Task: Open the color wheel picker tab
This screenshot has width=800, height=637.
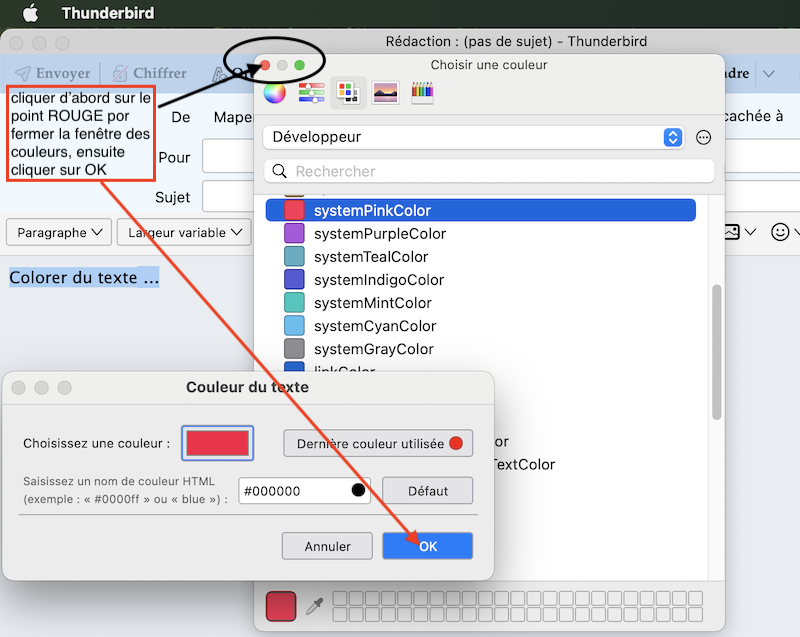Action: (274, 93)
